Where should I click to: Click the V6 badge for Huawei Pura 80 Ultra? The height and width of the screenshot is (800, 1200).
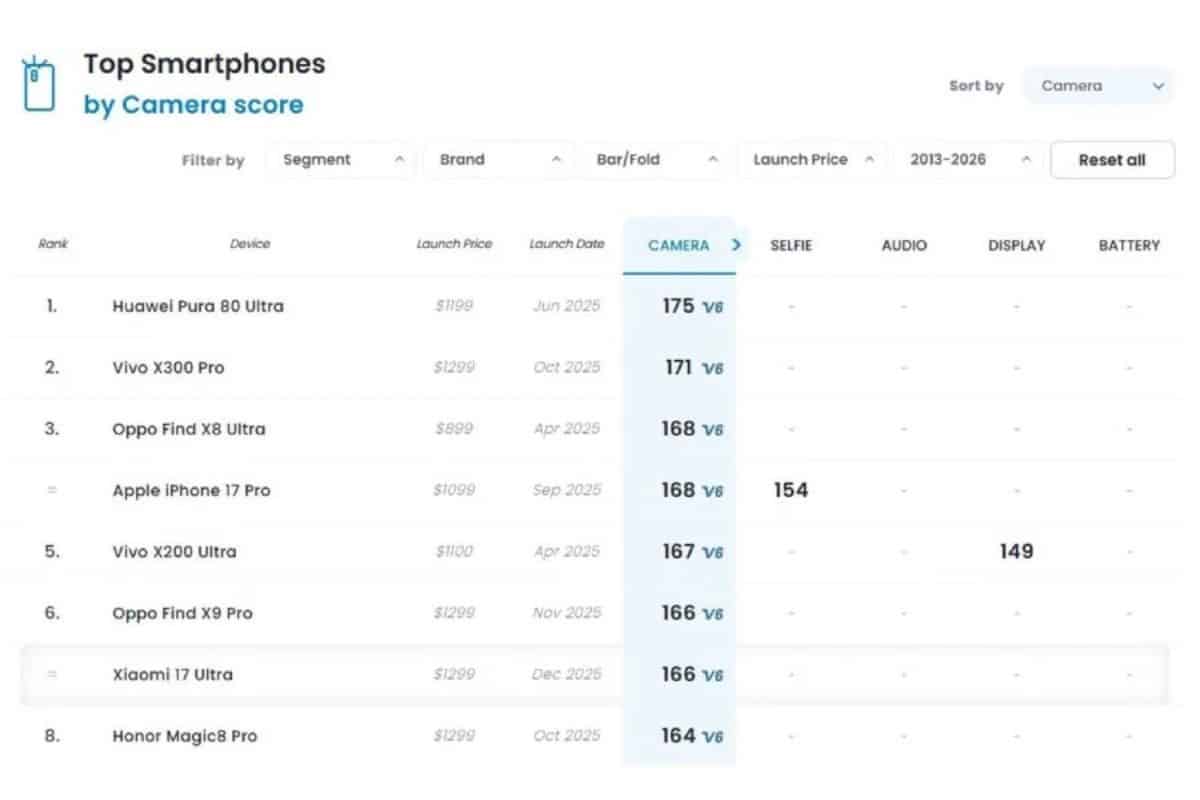pyautogui.click(x=712, y=307)
